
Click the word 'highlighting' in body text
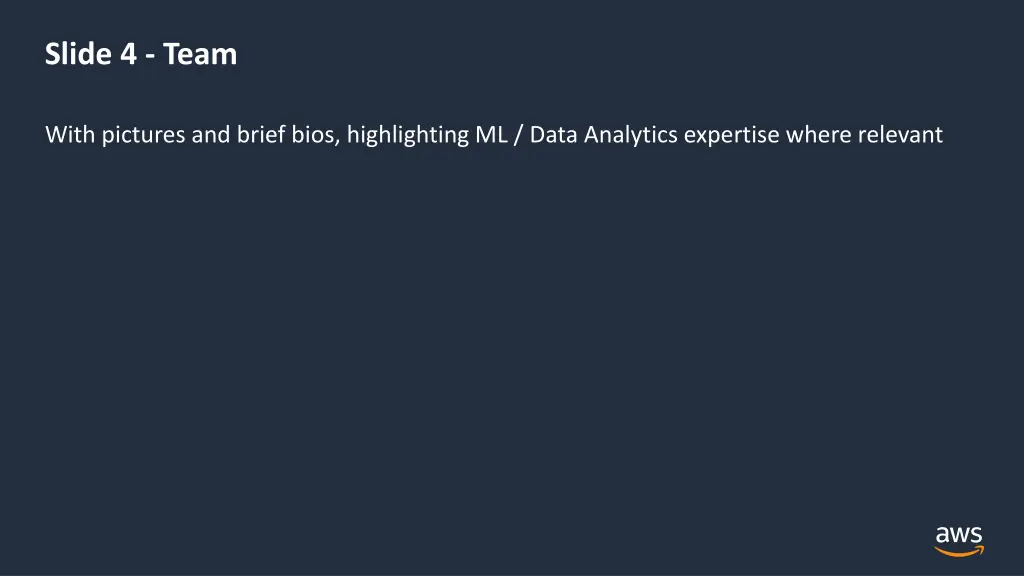coord(408,135)
